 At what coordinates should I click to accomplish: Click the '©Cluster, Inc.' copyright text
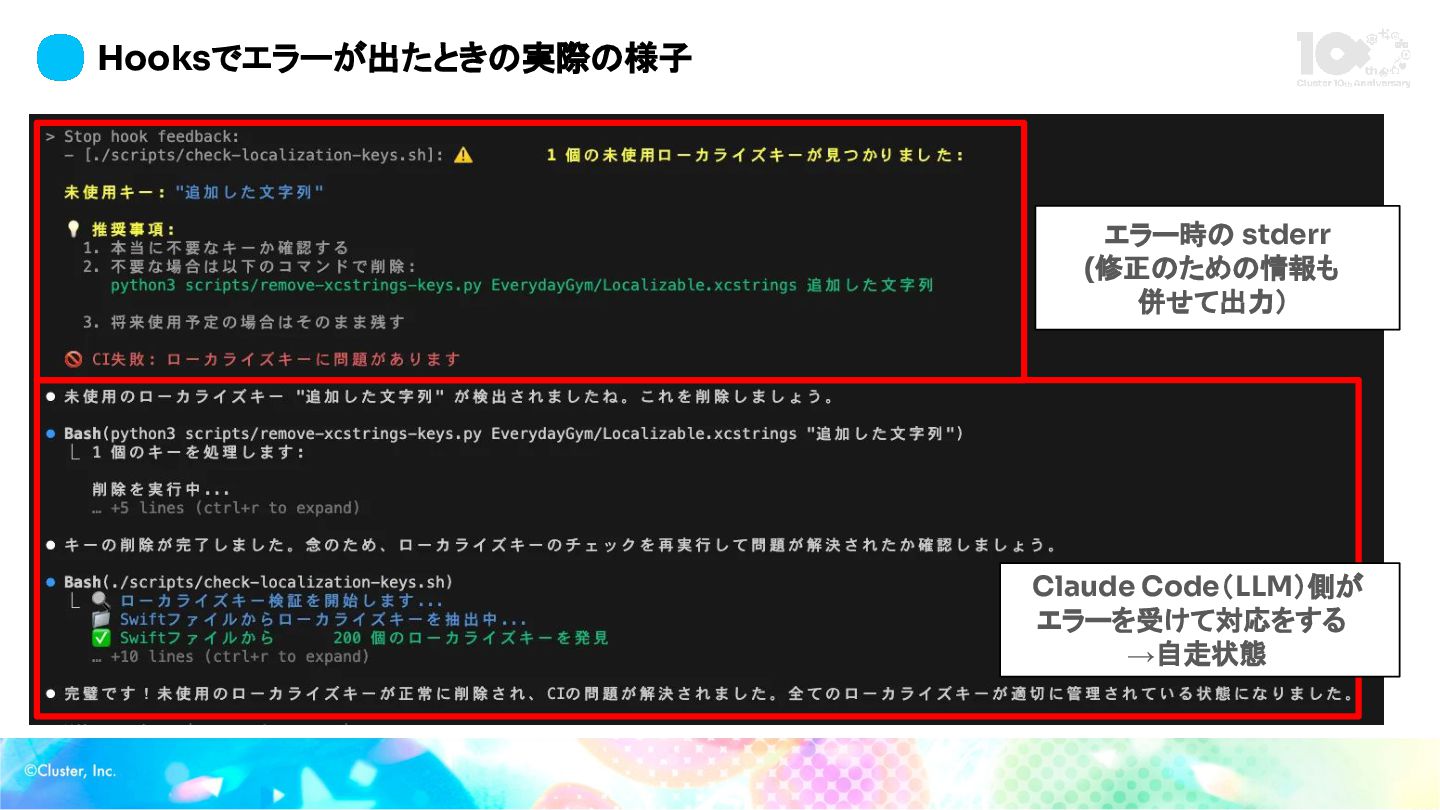(x=70, y=770)
